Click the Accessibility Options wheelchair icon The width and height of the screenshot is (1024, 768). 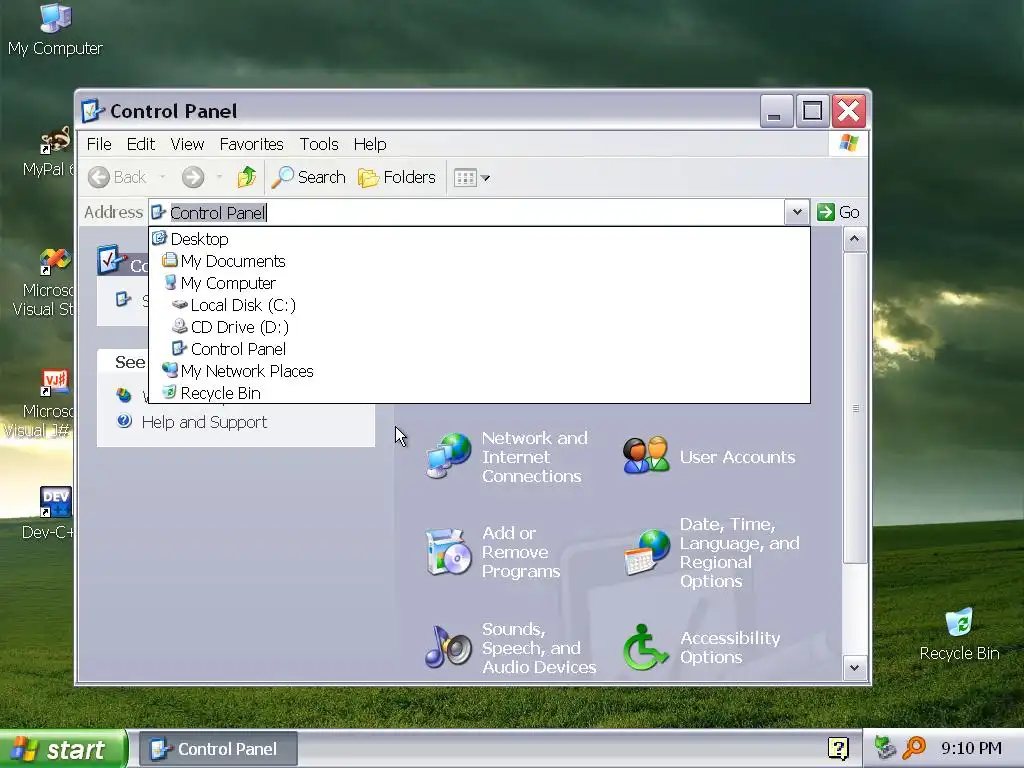coord(645,648)
